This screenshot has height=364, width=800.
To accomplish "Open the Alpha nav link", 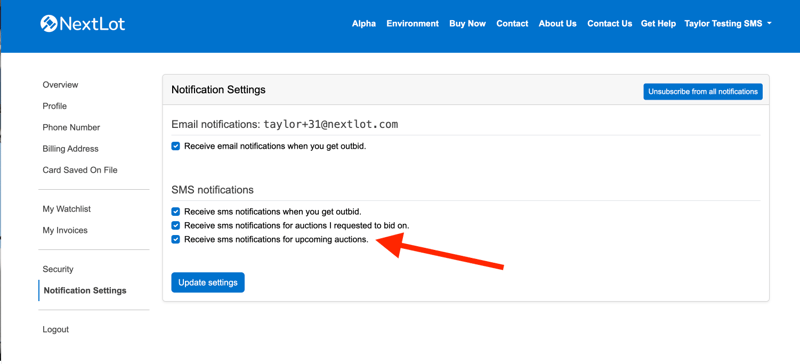I will (364, 23).
